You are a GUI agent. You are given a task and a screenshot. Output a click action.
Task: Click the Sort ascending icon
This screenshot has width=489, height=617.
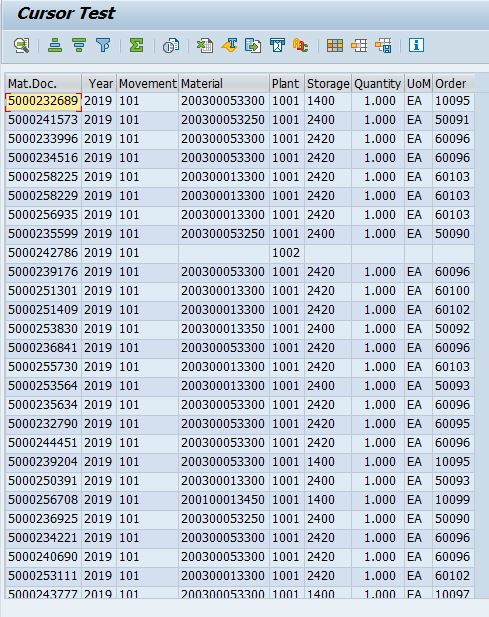pos(55,45)
